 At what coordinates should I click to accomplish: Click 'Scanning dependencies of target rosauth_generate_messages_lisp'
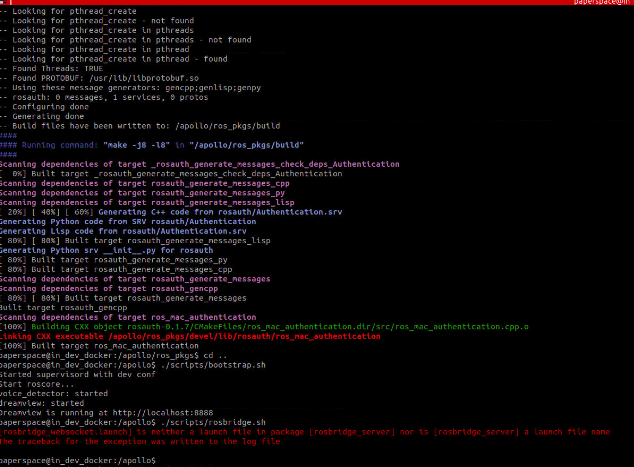click(147, 203)
